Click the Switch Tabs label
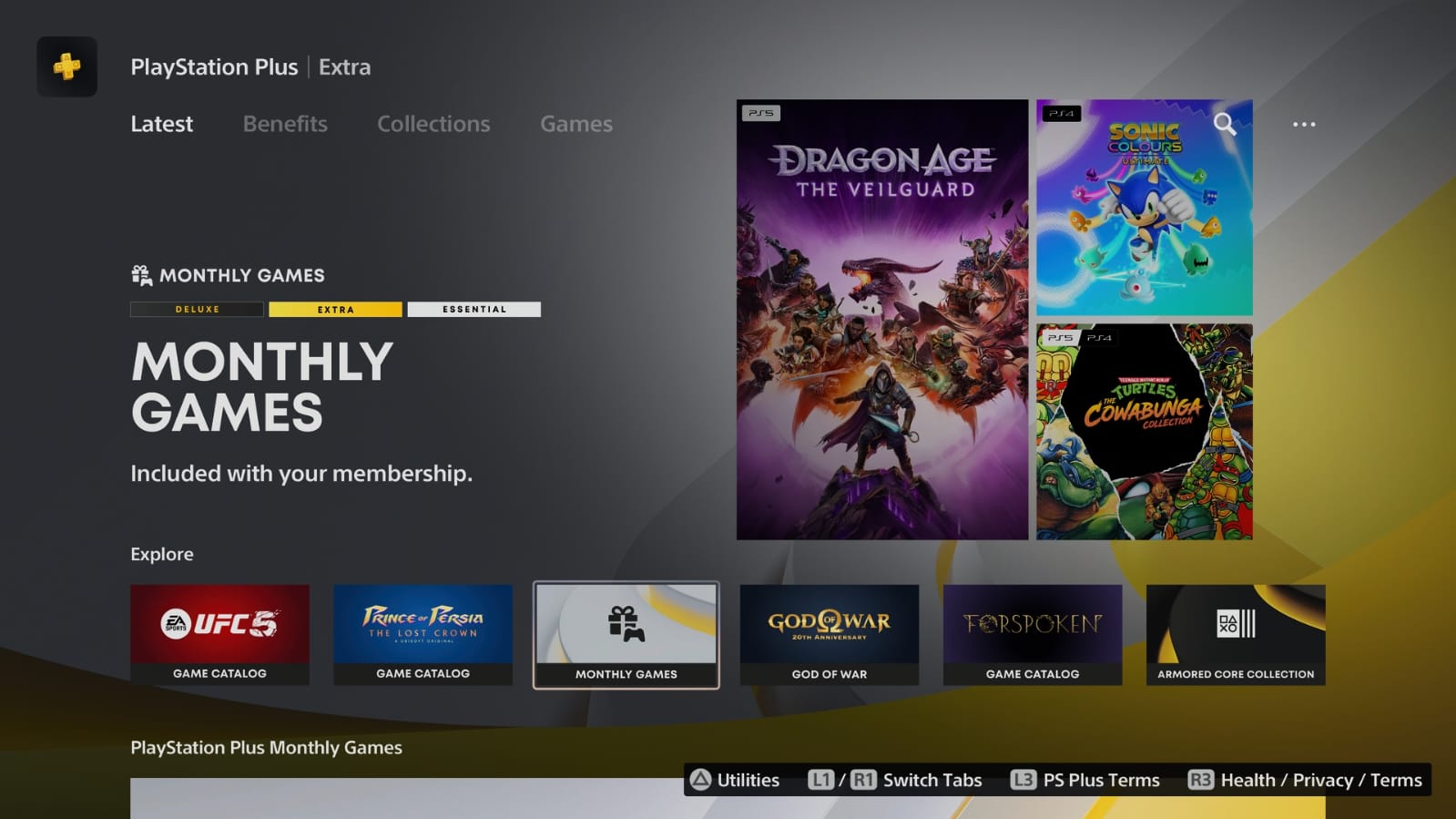The height and width of the screenshot is (819, 1456). coord(932,780)
